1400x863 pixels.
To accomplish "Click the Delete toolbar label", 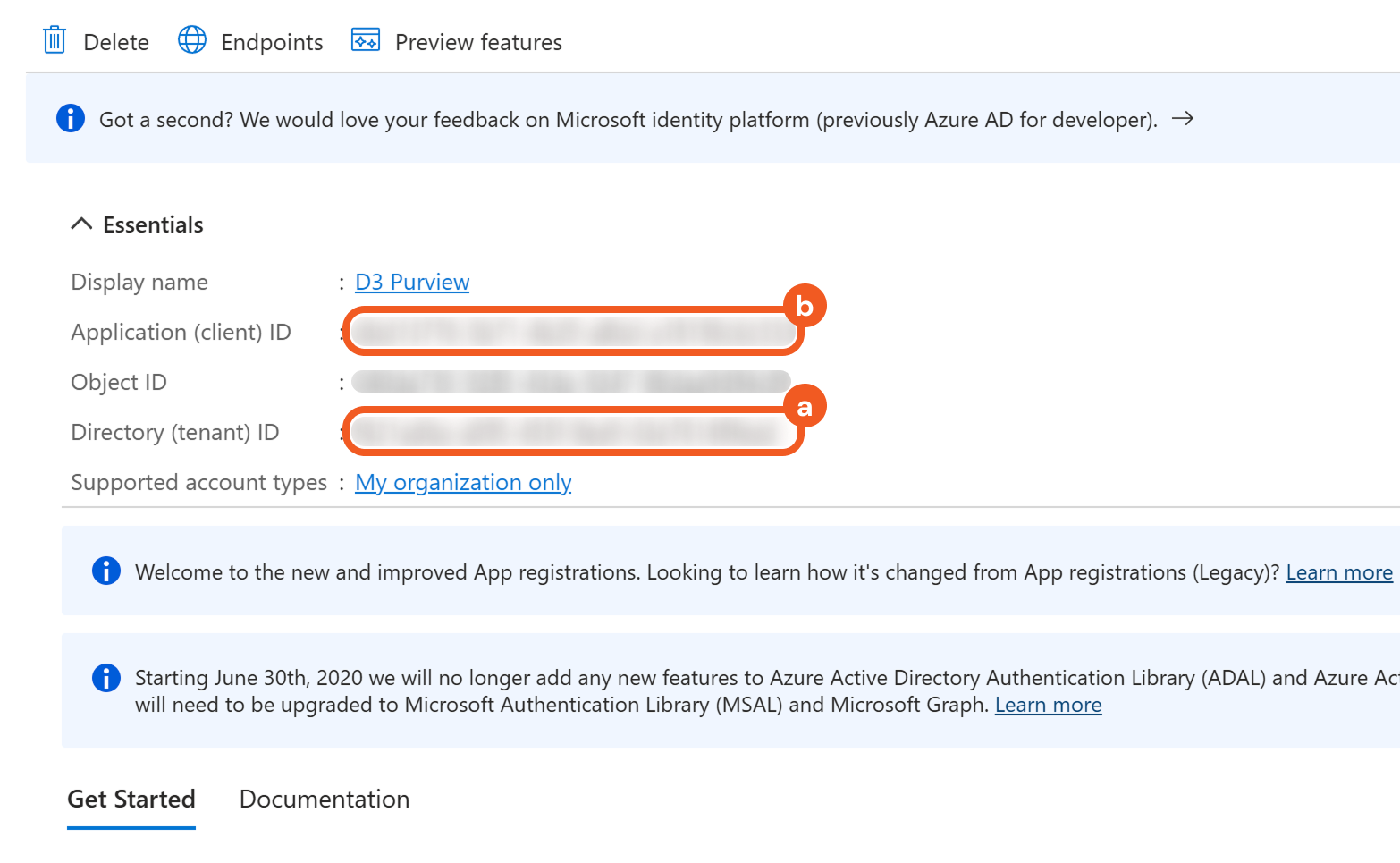I will click(116, 42).
